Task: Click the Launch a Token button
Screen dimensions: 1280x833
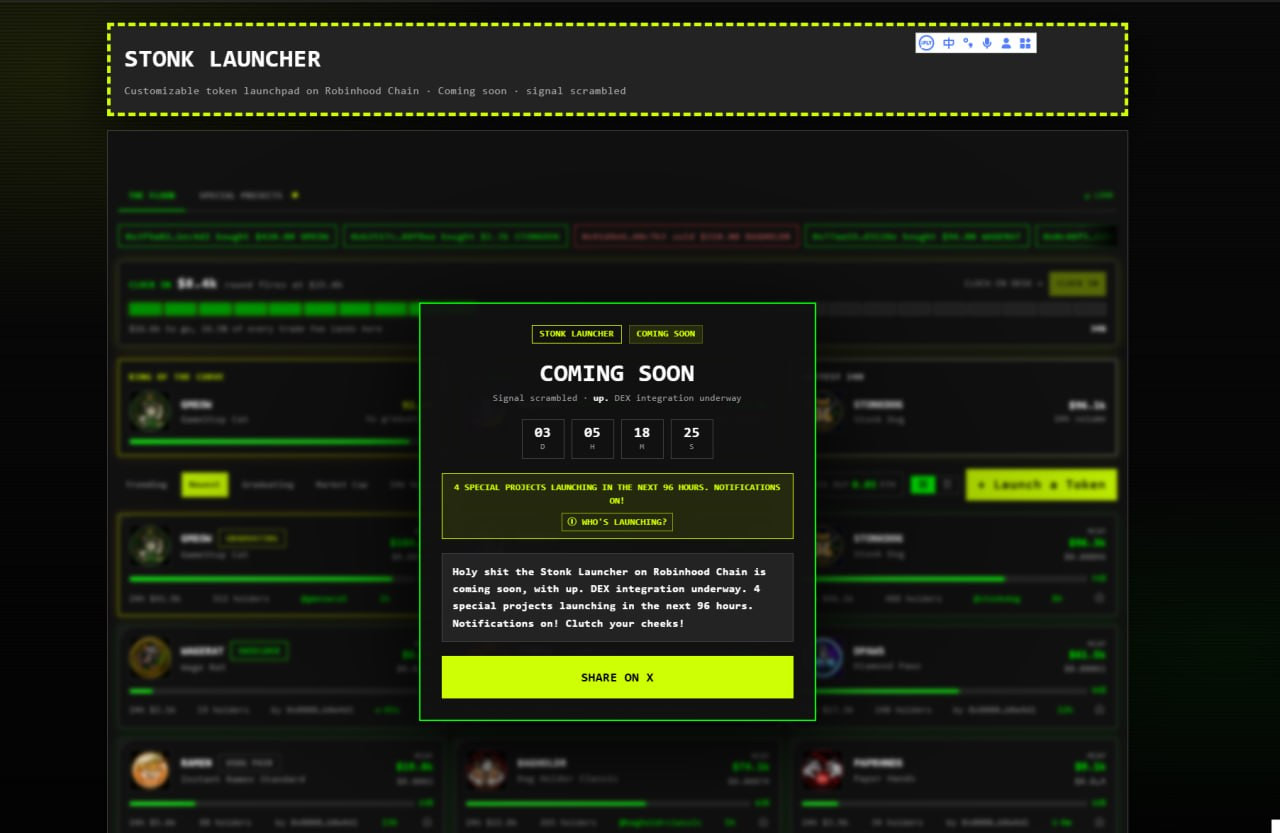Action: 1041,485
